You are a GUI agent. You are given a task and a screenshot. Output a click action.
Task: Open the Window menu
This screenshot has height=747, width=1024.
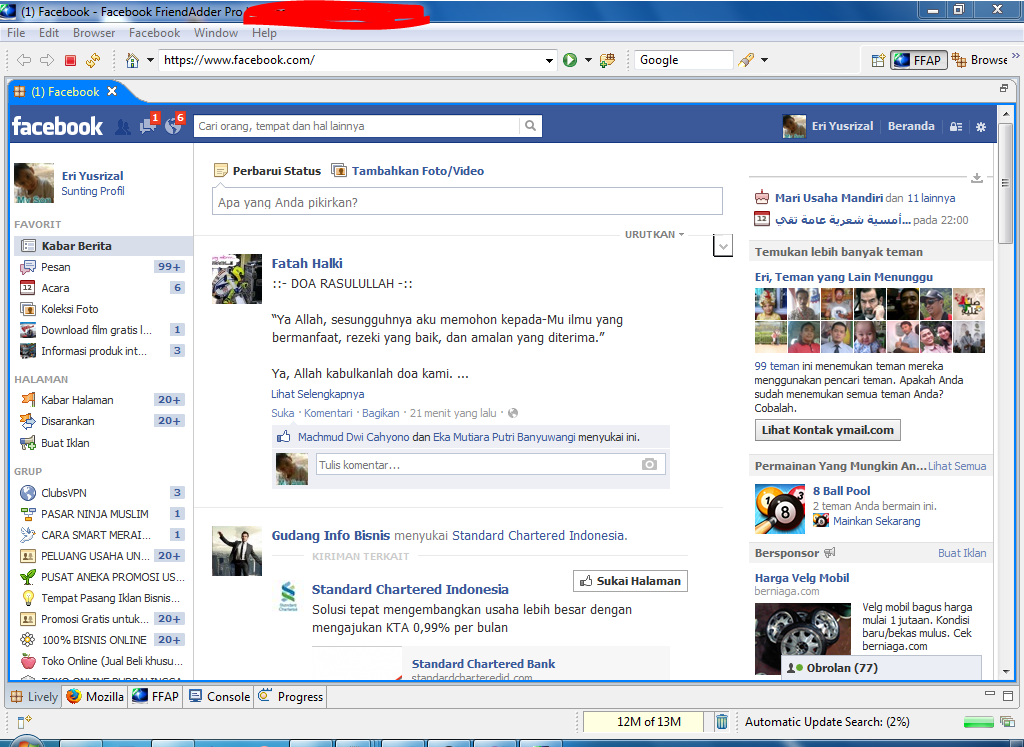(216, 33)
